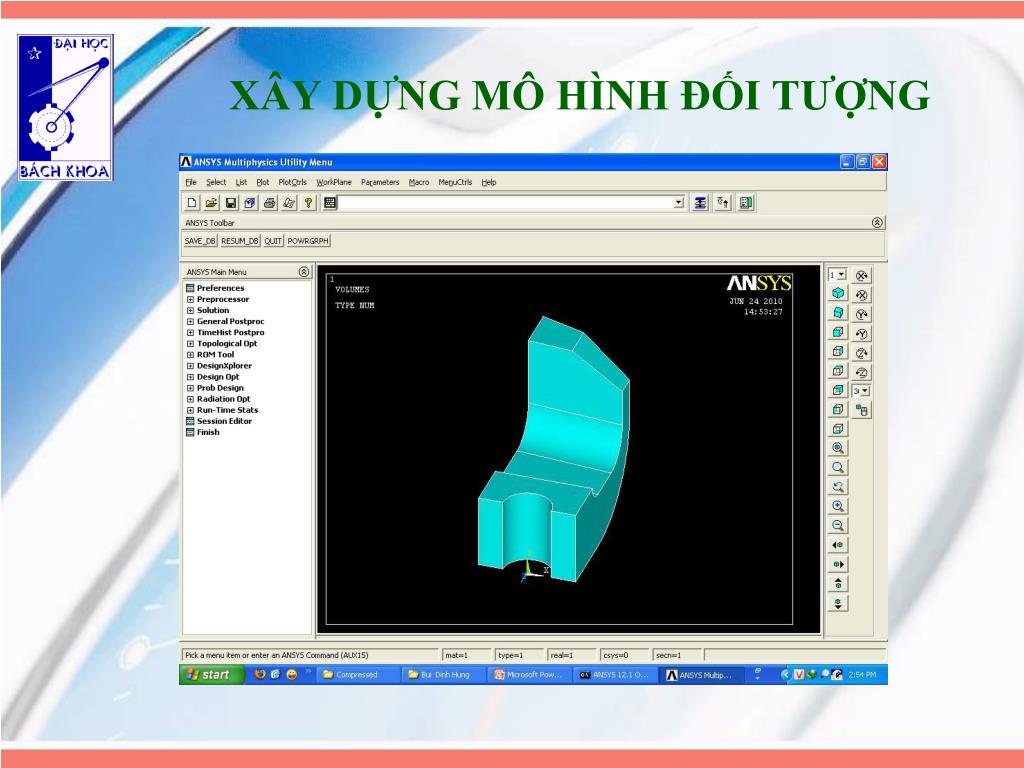Click the rotate -Y icon
Screen dimensions: 1024x768
862,334
